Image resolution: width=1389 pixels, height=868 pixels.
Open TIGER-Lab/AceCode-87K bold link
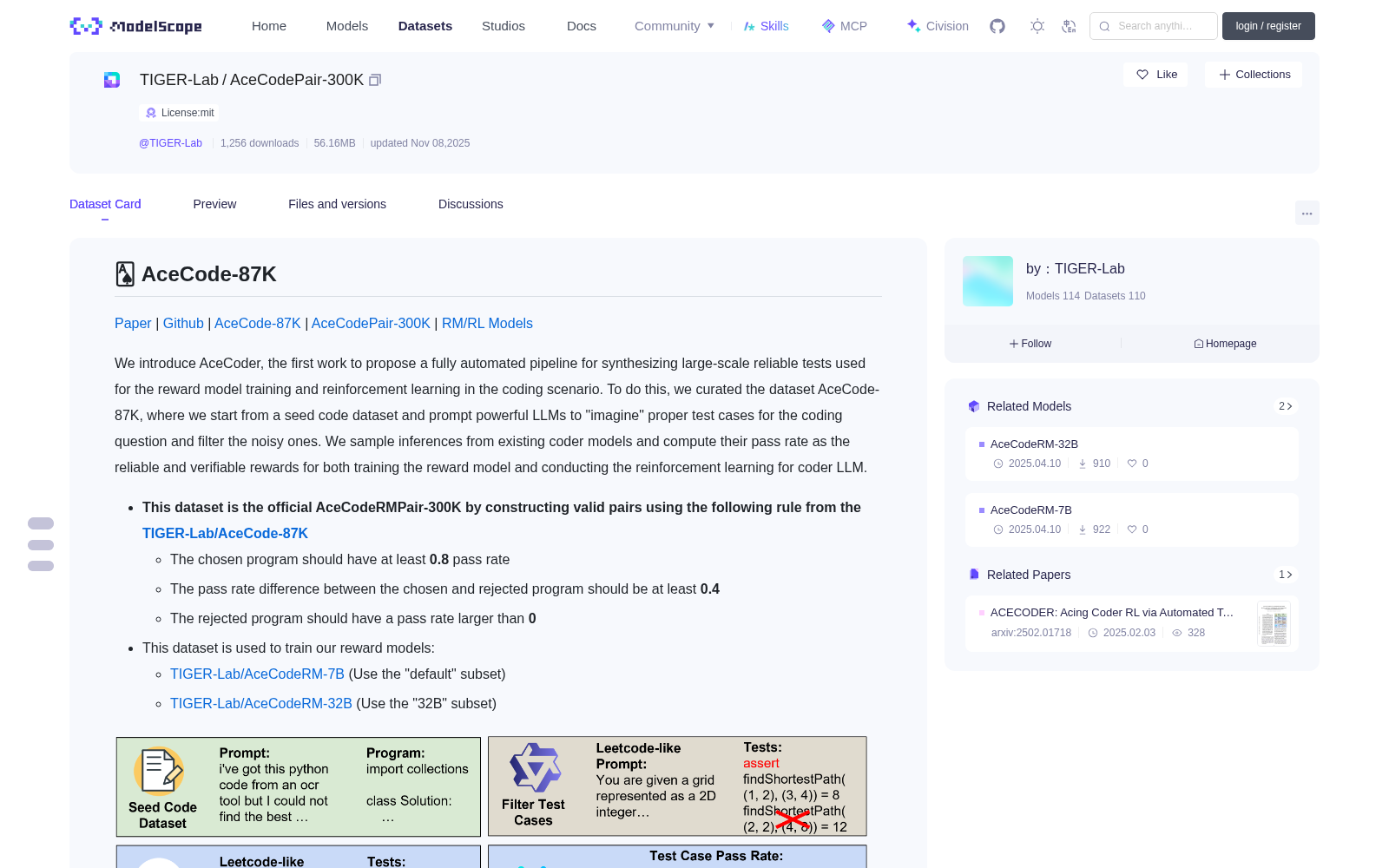pos(225,533)
